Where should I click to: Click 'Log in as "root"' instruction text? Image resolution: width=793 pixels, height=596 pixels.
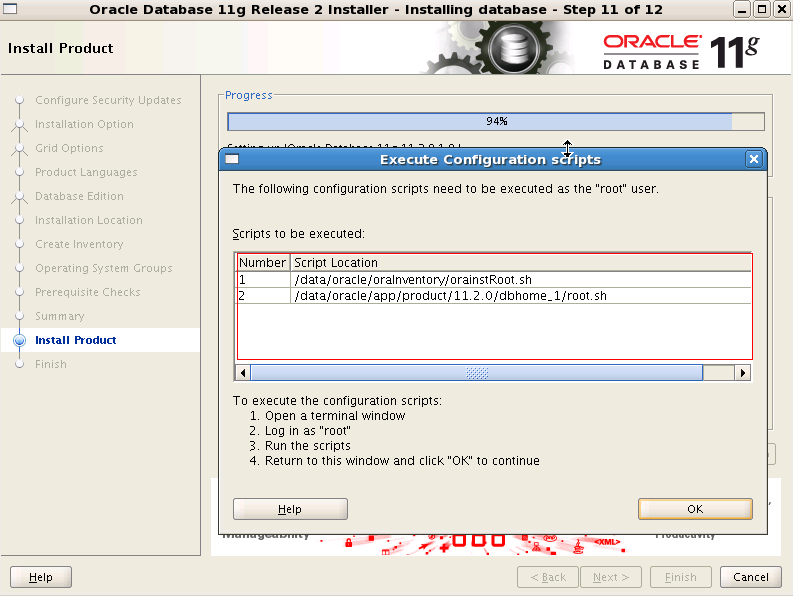pyautogui.click(x=307, y=431)
